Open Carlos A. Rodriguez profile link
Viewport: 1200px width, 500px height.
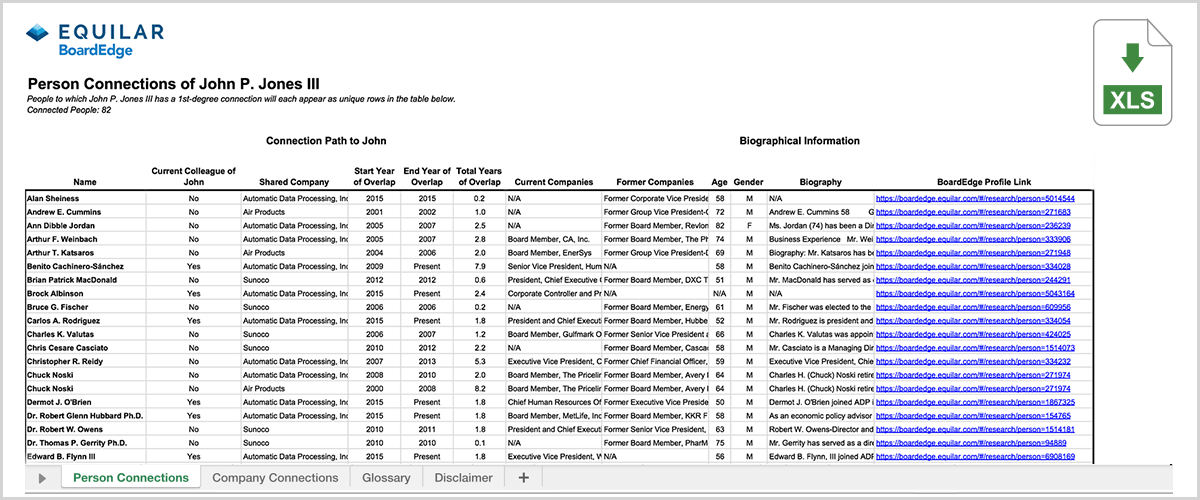click(x=973, y=321)
